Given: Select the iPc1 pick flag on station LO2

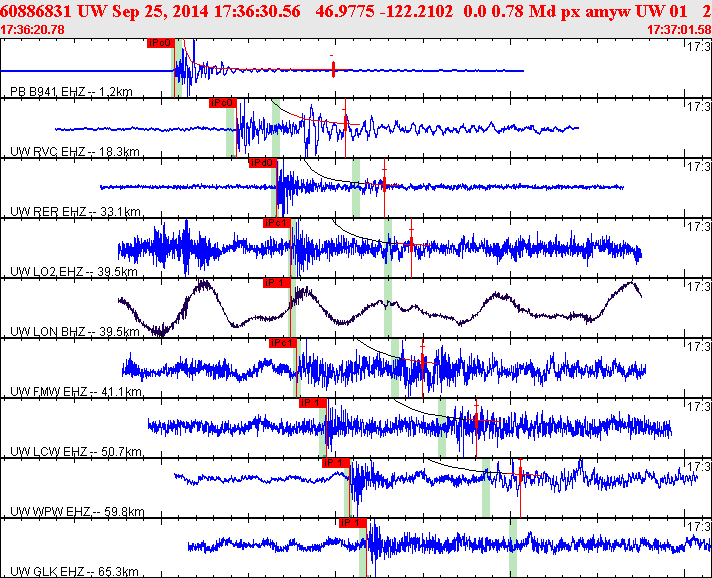Looking at the screenshot, I should click(277, 223).
